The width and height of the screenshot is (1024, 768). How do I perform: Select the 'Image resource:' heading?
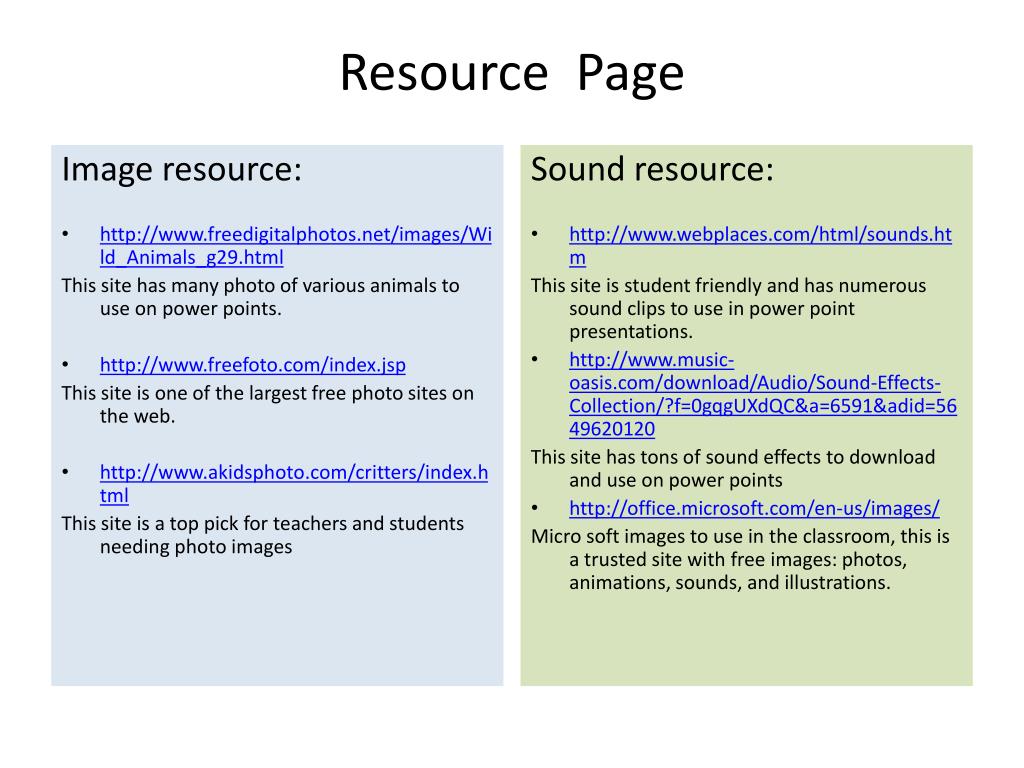click(x=182, y=169)
